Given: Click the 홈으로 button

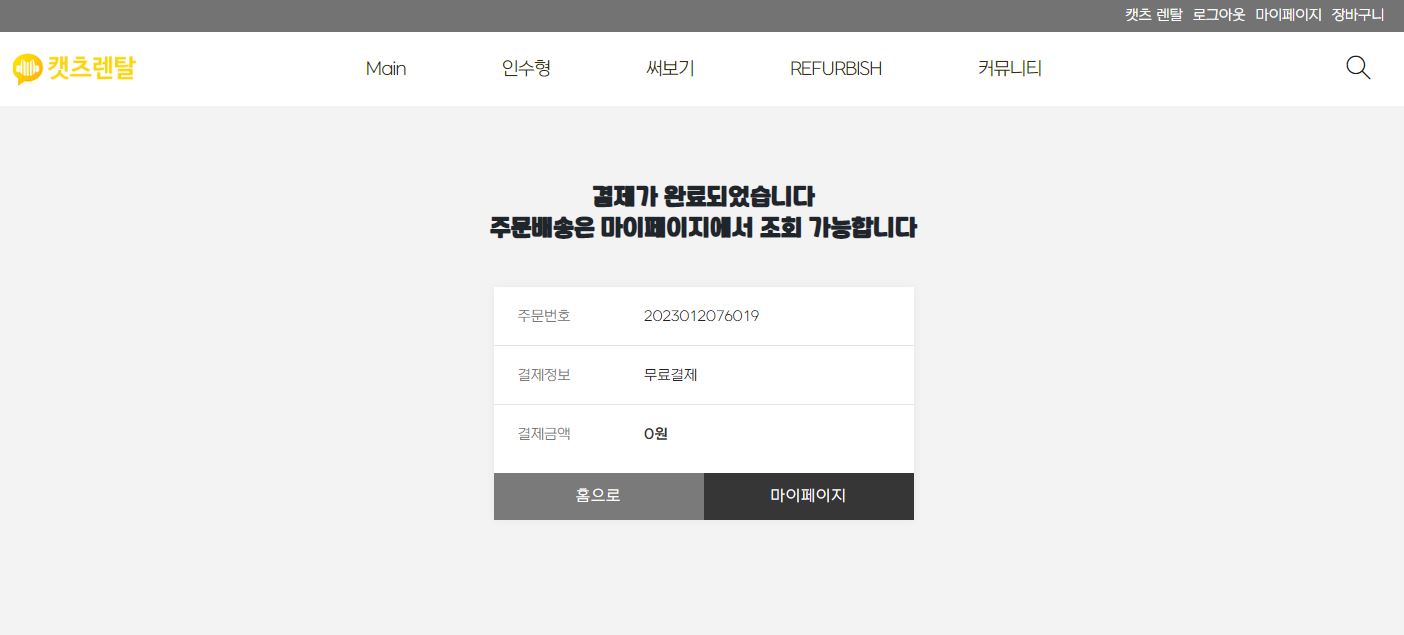Looking at the screenshot, I should (598, 496).
